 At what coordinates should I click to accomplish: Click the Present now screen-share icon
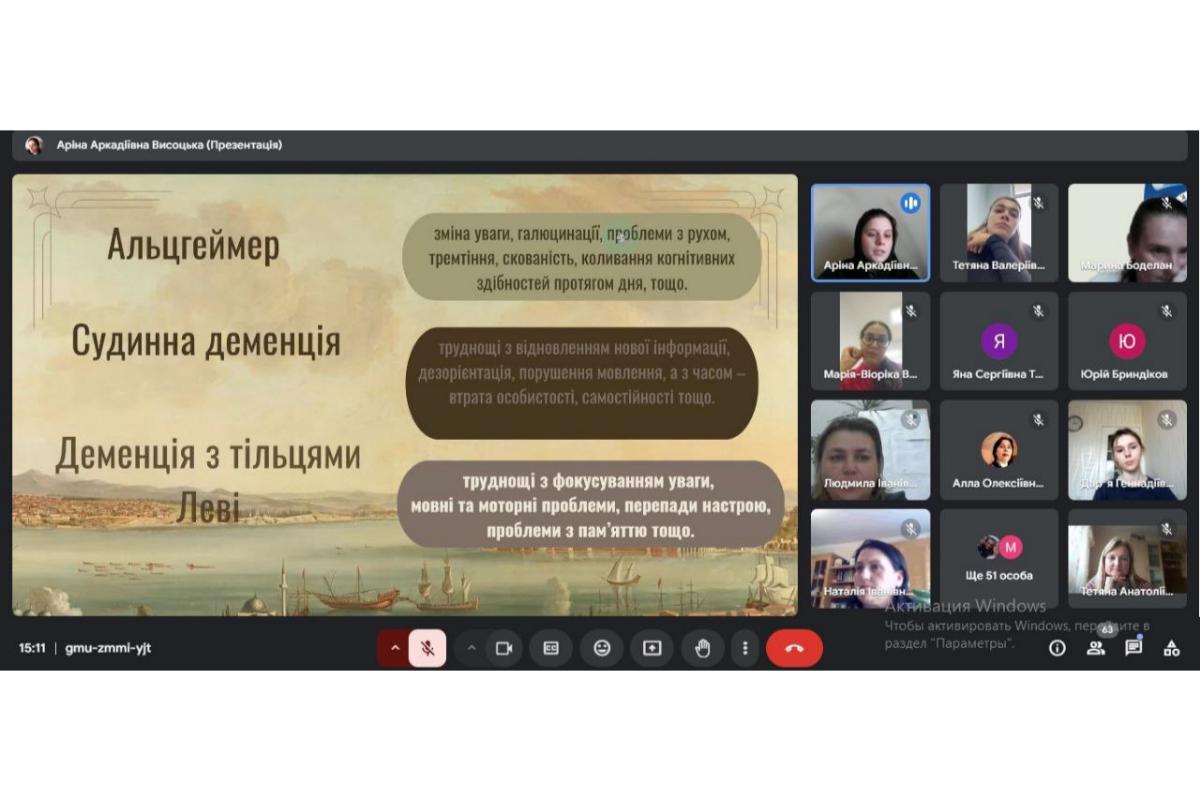652,648
